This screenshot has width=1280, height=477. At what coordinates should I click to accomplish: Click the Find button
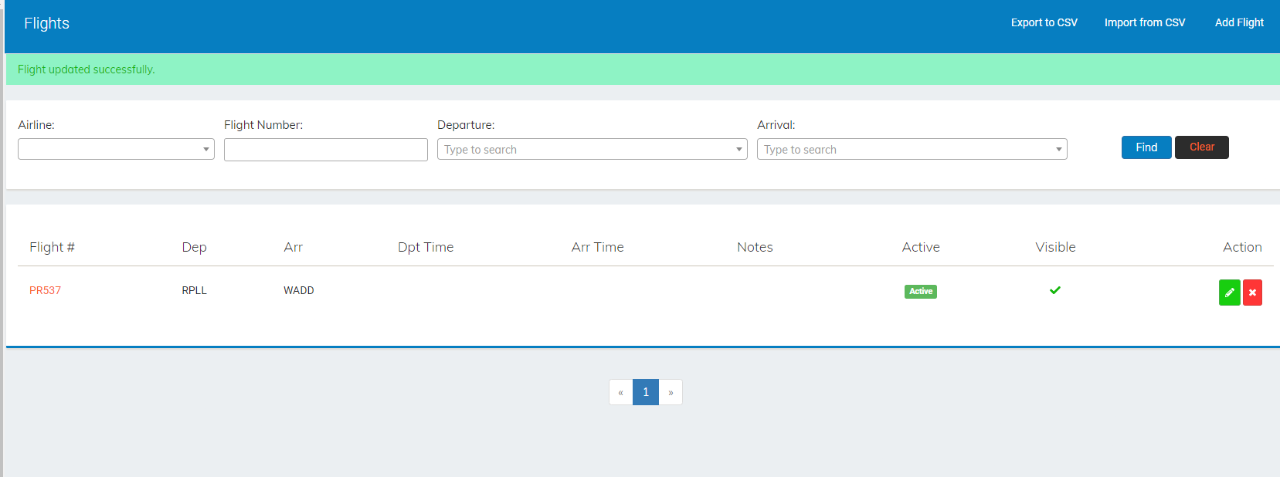click(1146, 147)
